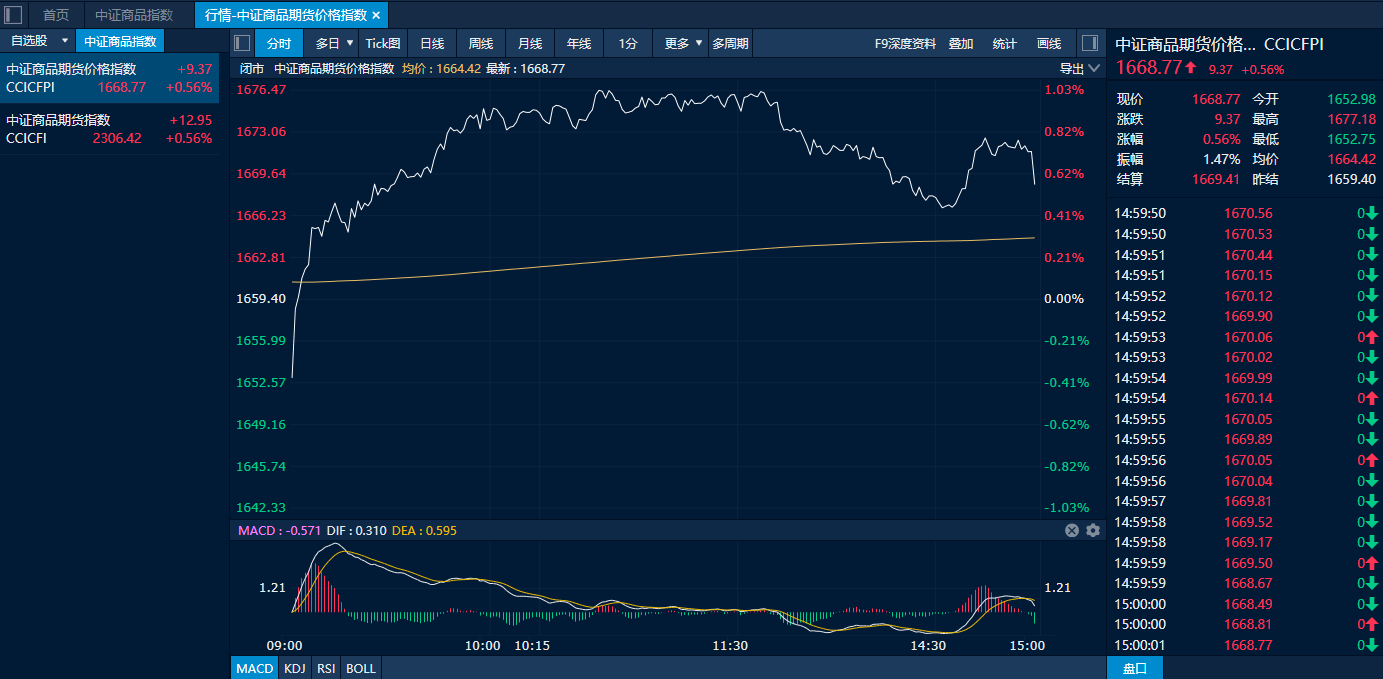Click the 昨结 1659.40 value
The image size is (1383, 679).
click(1352, 179)
